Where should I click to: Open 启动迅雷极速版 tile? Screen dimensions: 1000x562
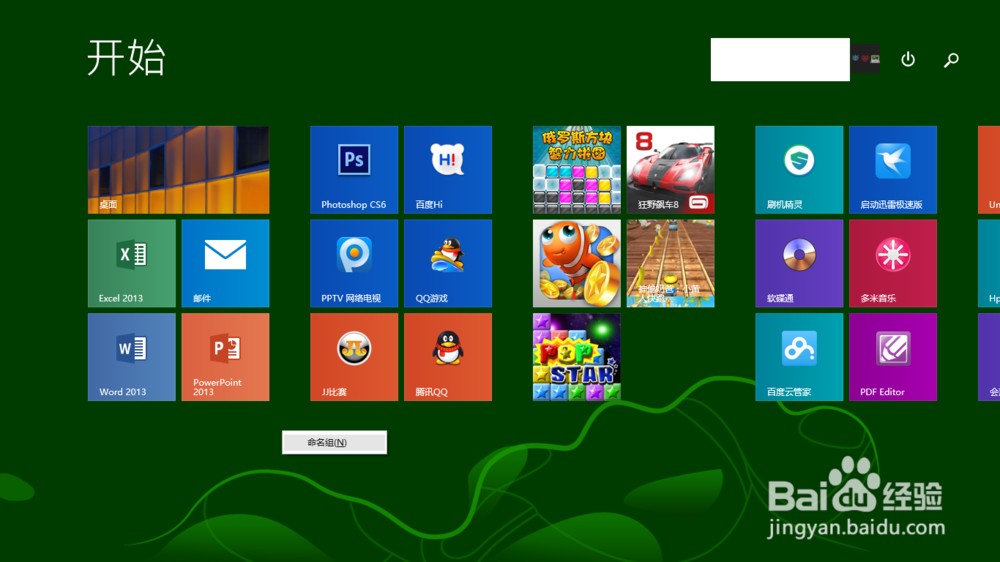893,170
